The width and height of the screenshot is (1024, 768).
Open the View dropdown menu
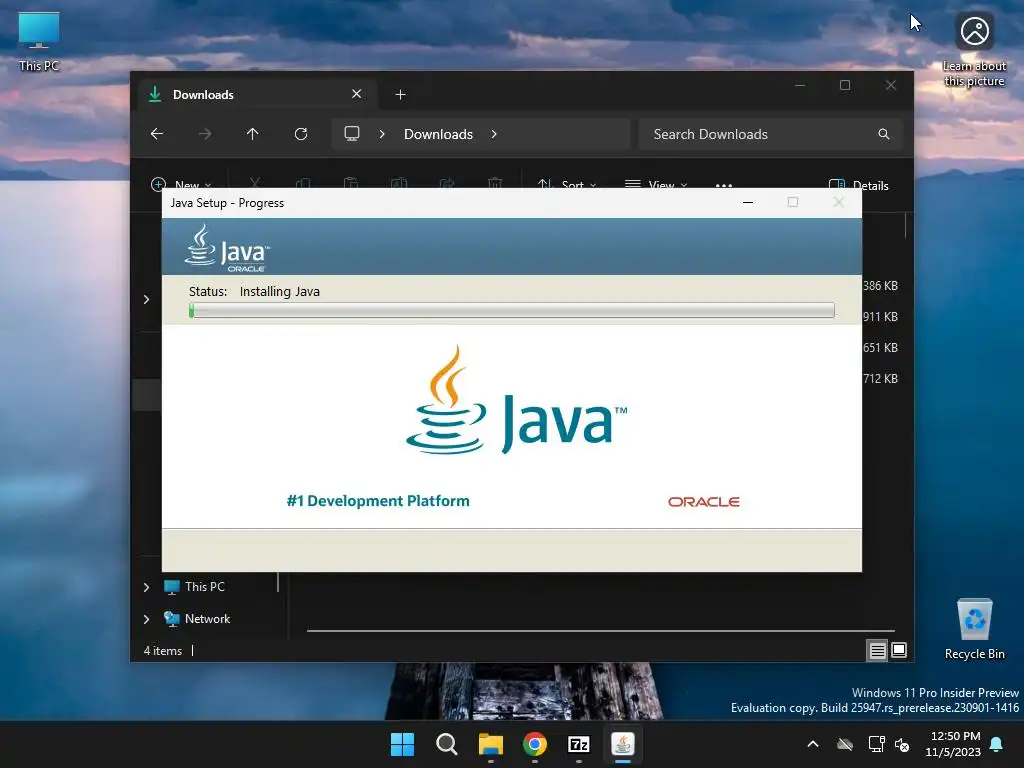coord(656,185)
